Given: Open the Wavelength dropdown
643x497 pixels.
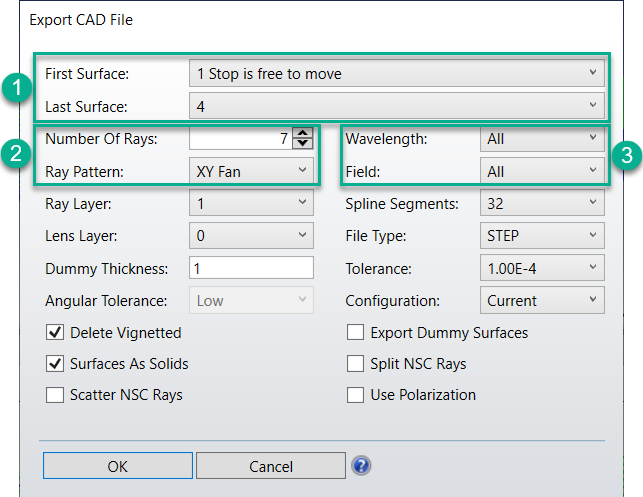Looking at the screenshot, I should pos(542,139).
